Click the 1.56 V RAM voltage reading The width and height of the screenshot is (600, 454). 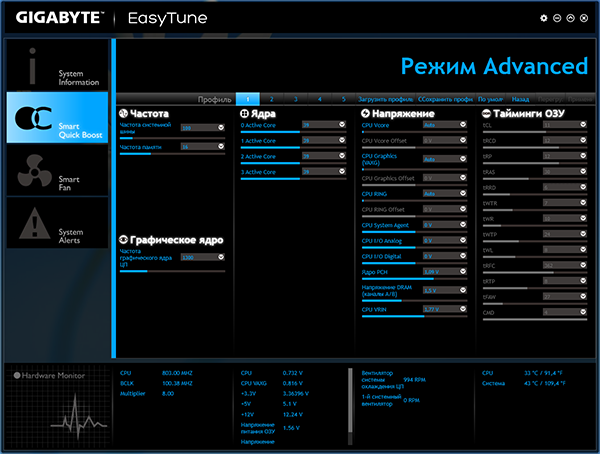click(291, 428)
